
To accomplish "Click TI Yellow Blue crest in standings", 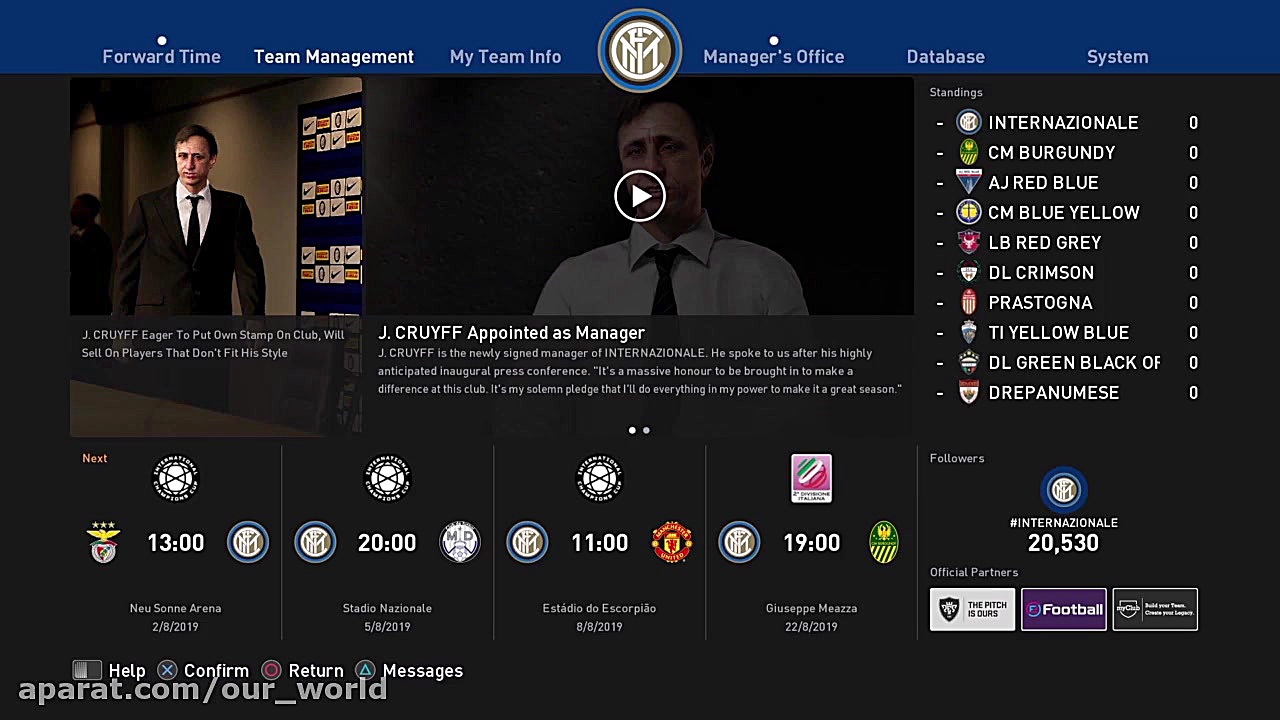I will click(968, 333).
